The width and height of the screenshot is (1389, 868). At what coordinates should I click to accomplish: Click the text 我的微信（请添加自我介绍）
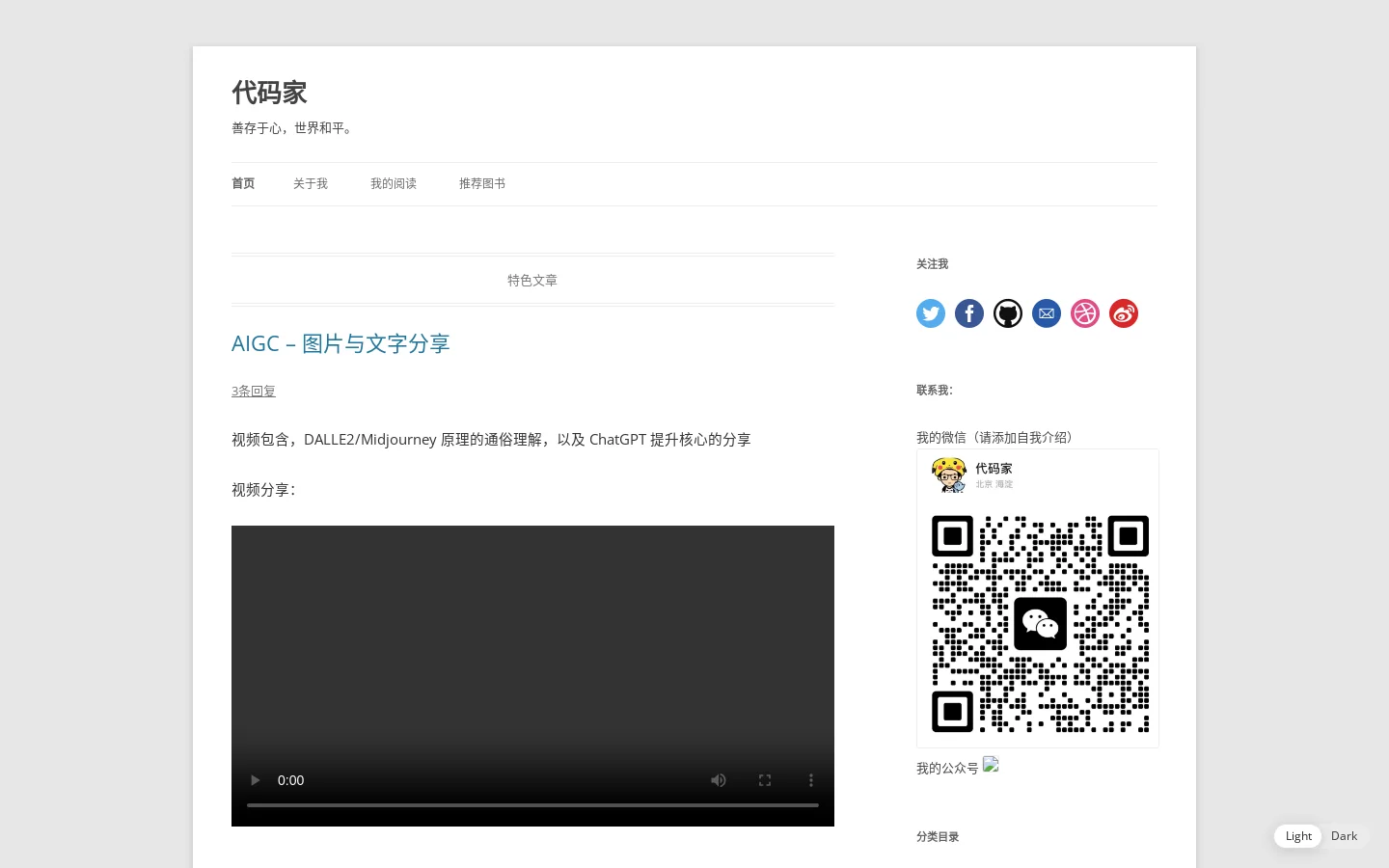997,438
